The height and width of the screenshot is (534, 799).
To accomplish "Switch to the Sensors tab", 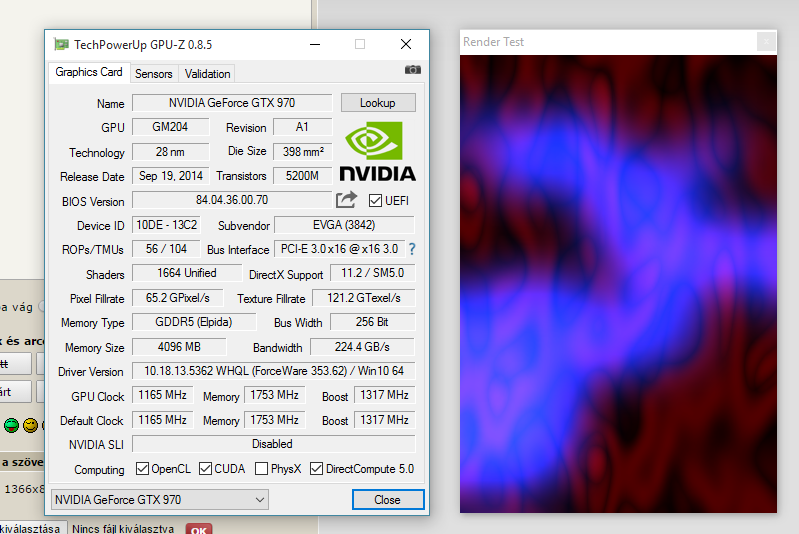I will tap(153, 74).
